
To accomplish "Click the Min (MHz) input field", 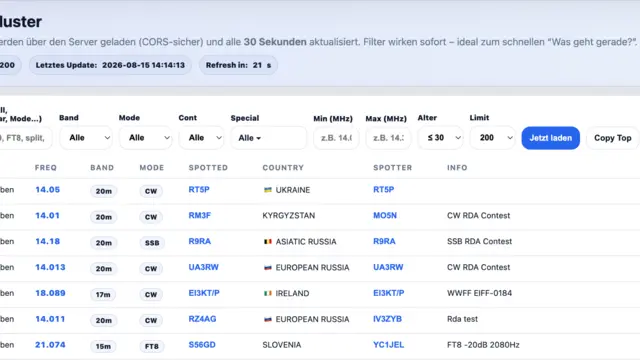I will [x=336, y=138].
